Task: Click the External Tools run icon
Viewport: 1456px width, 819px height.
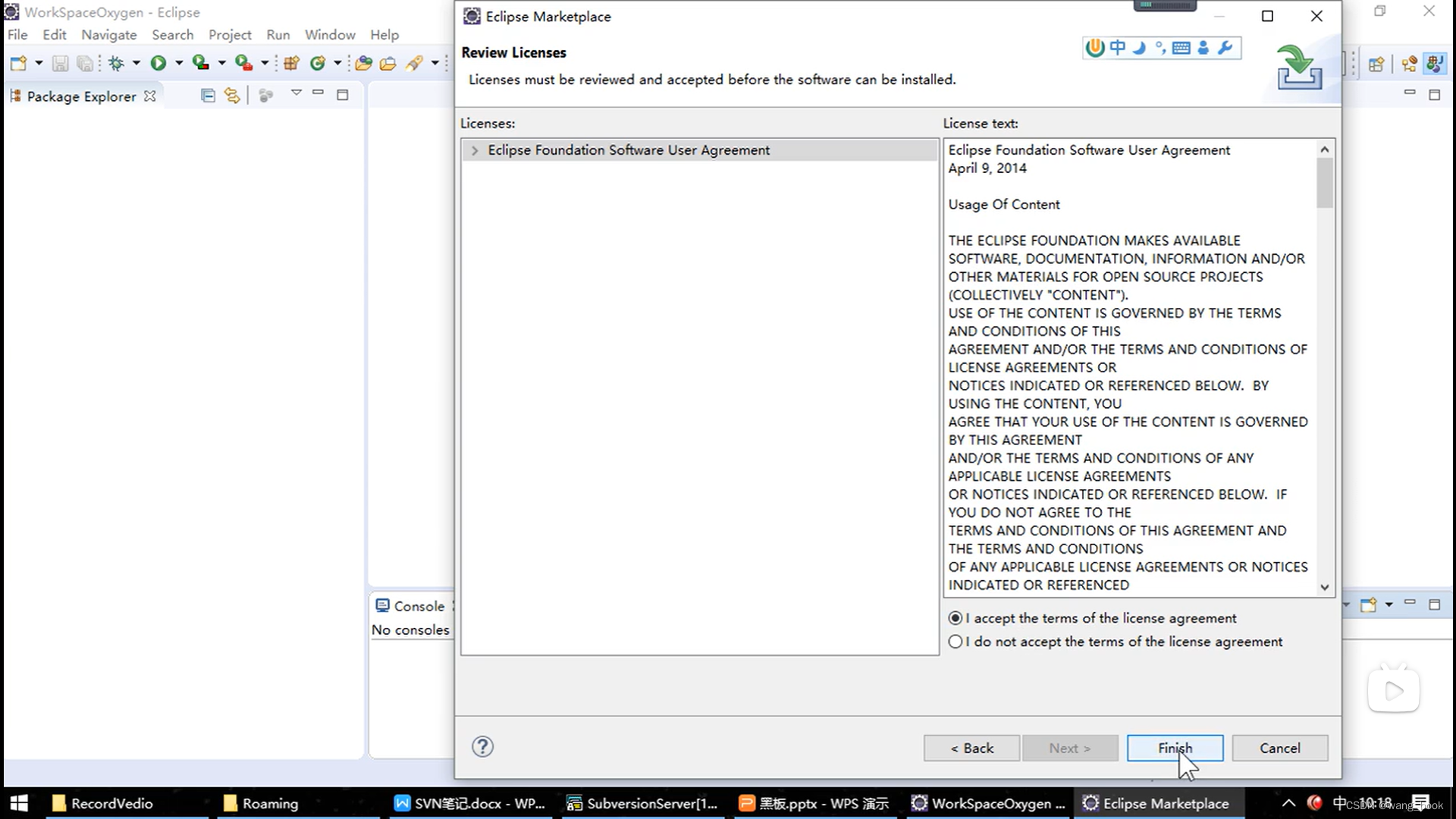Action: (243, 63)
